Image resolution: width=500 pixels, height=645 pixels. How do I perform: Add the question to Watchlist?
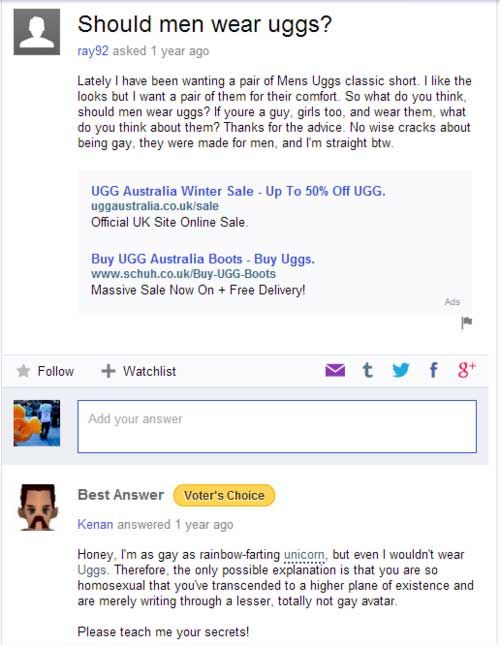[x=139, y=371]
